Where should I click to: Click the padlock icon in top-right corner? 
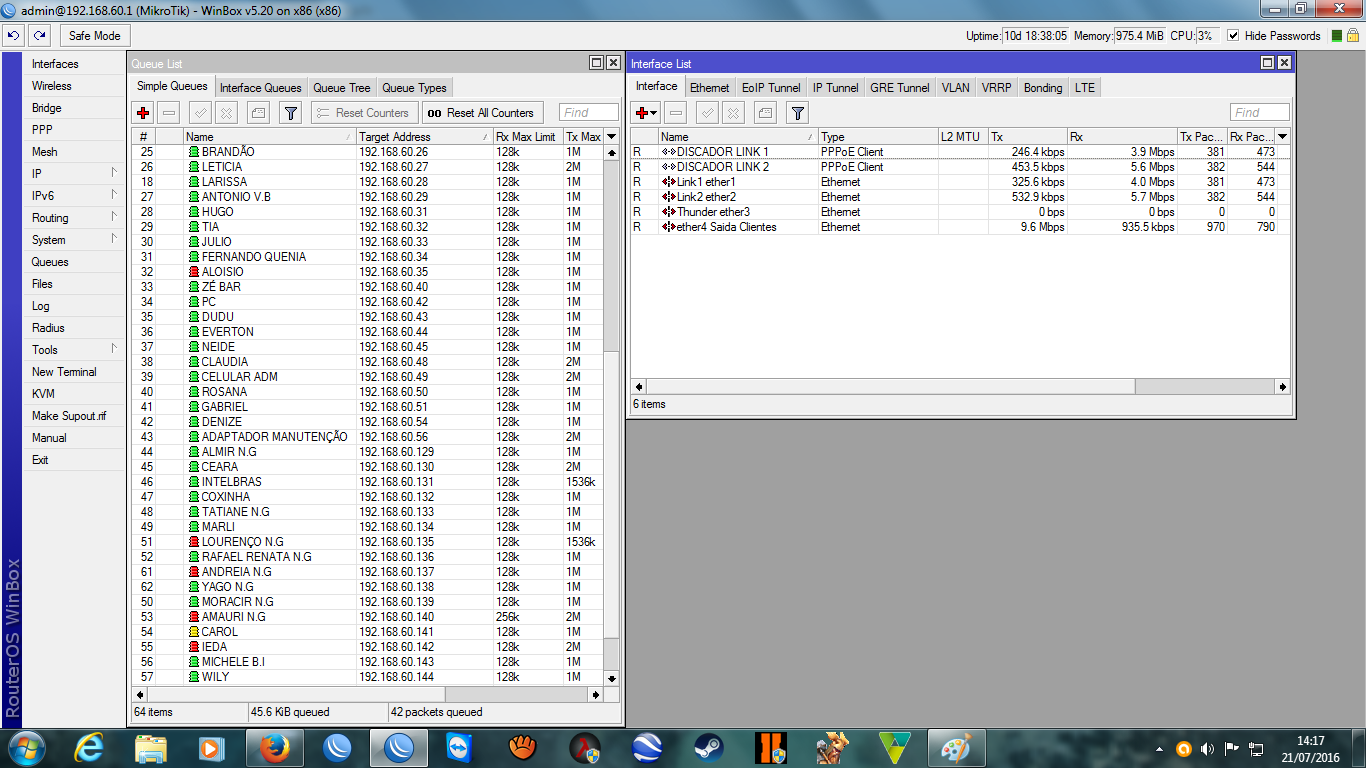[x=1353, y=36]
